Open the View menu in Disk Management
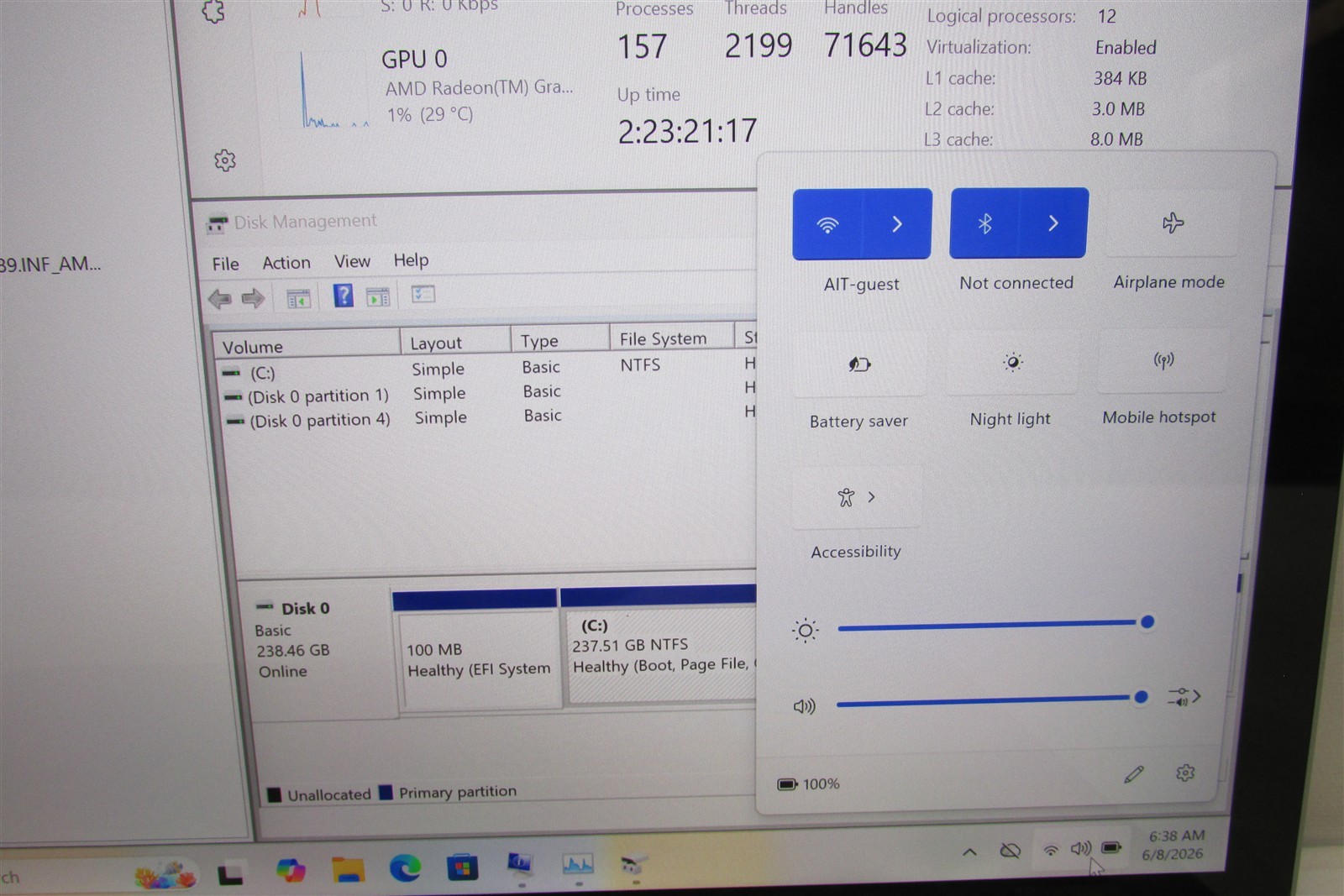Viewport: 1344px width, 896px height. tap(352, 261)
